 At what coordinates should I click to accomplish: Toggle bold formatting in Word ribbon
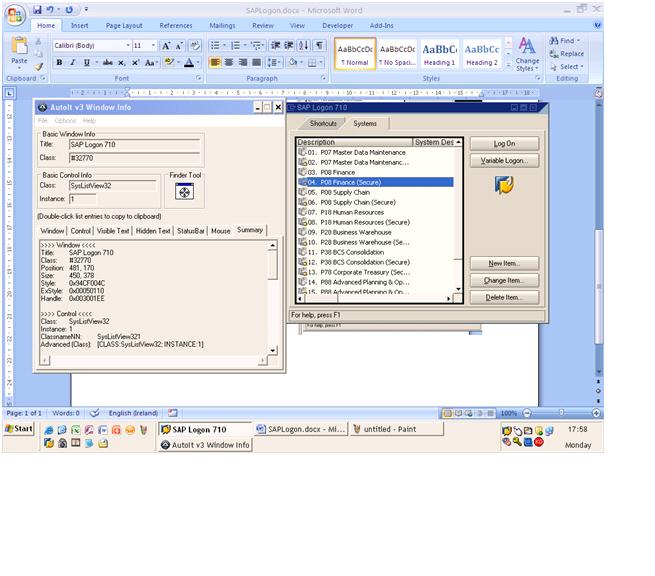pos(59,63)
